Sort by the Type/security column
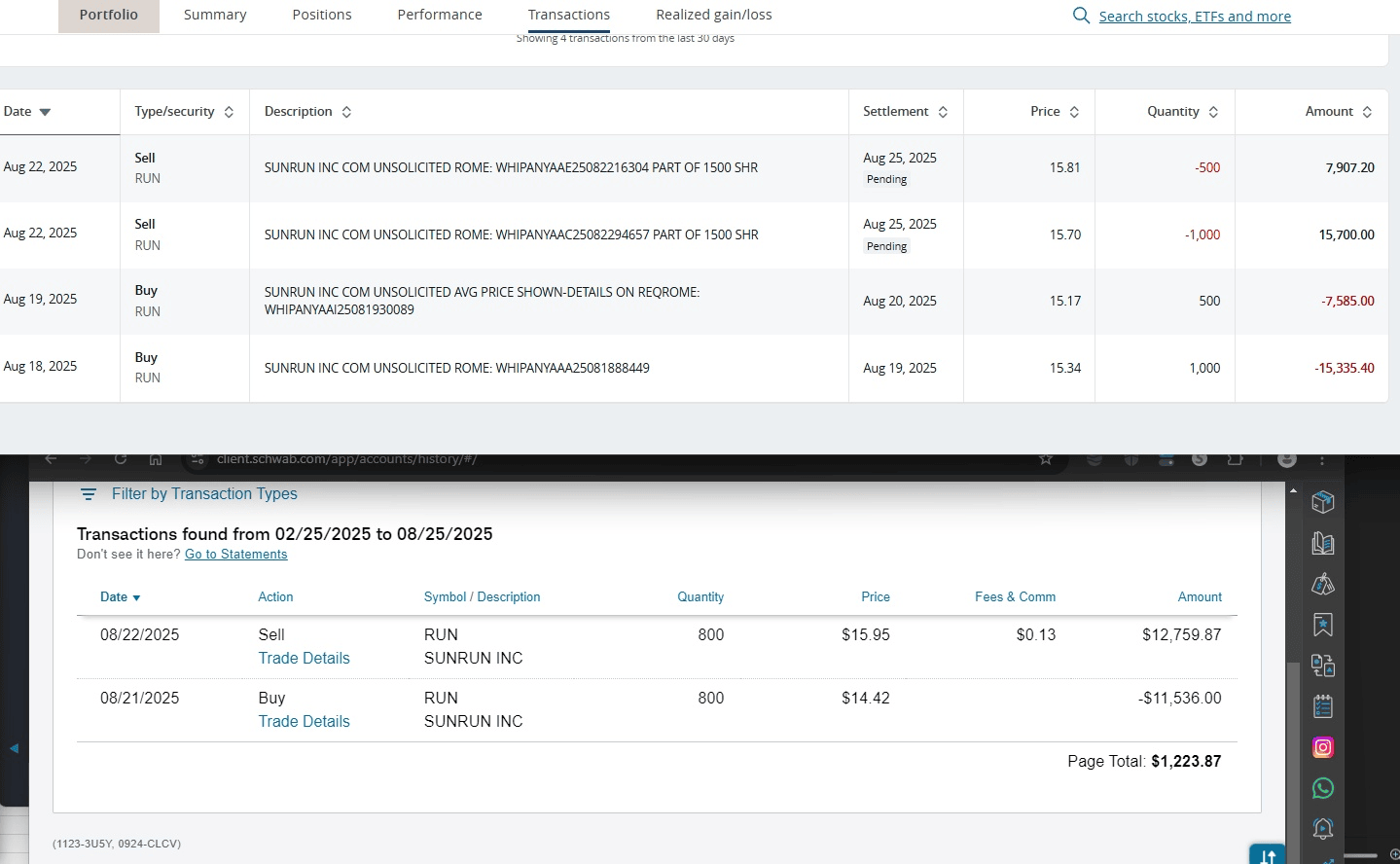The image size is (1400, 864). [229, 112]
